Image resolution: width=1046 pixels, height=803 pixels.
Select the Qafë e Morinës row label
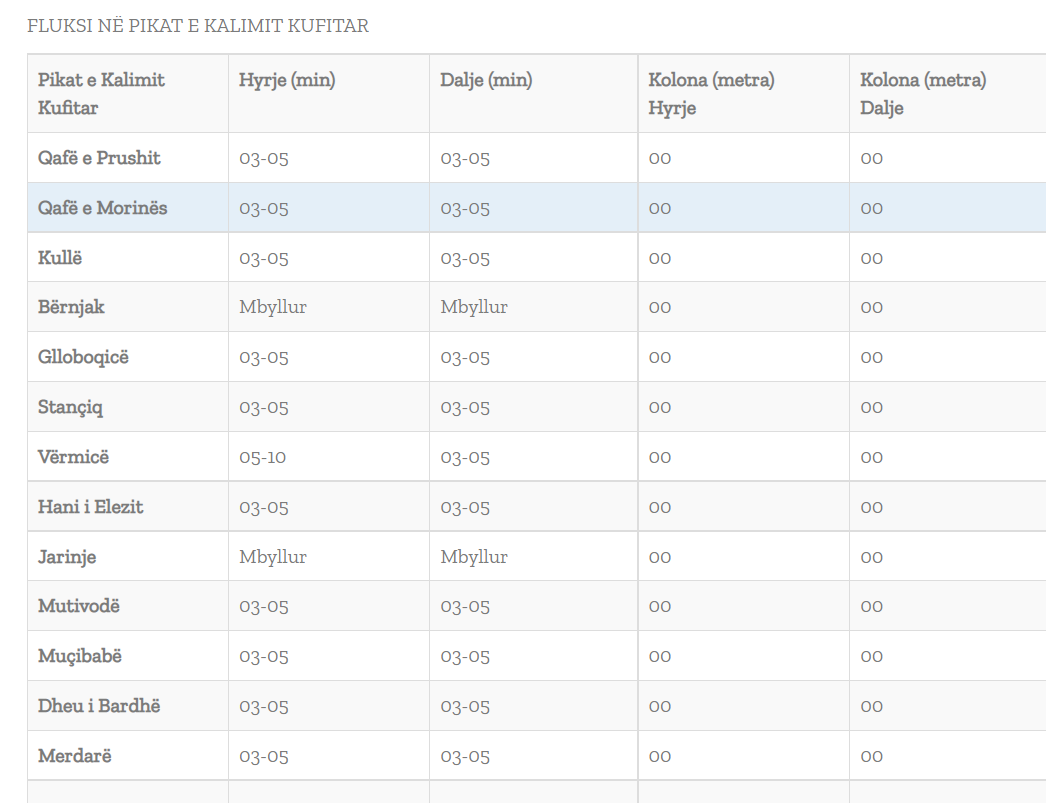pyautogui.click(x=102, y=208)
